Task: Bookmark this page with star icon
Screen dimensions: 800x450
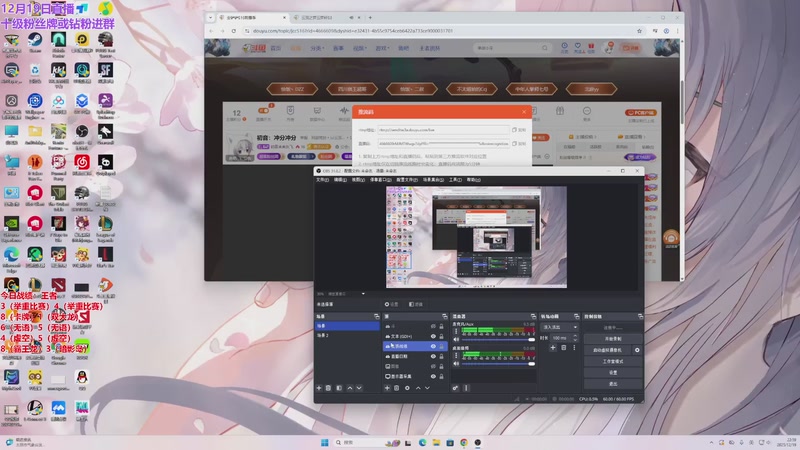Action: 639,31
